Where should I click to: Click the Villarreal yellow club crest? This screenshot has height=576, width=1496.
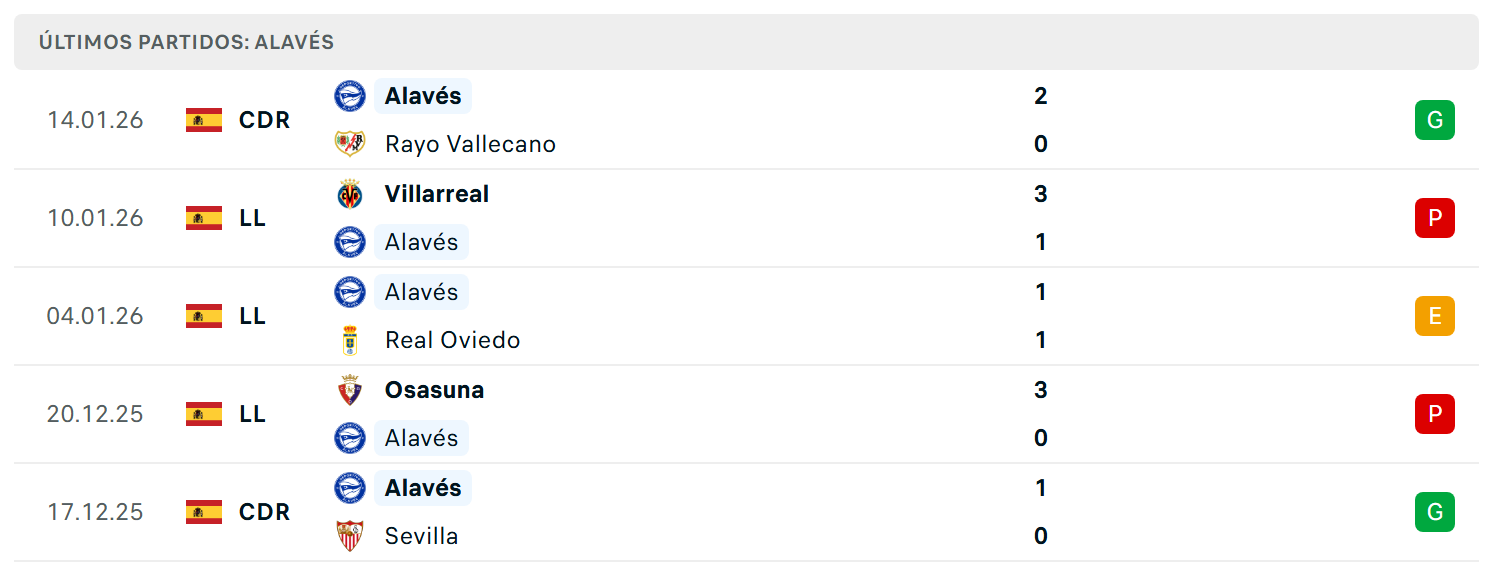click(350, 194)
